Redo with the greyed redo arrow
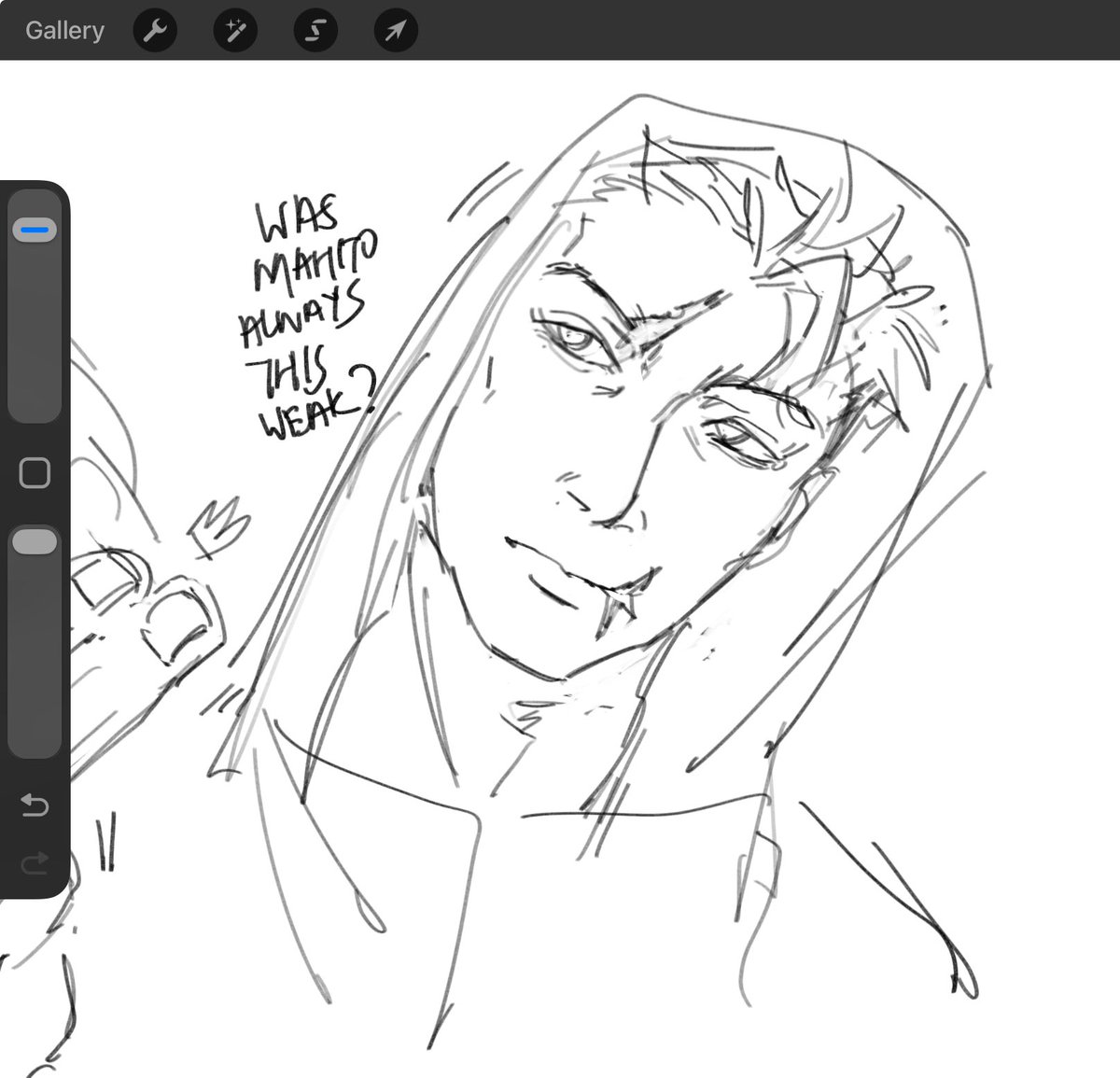This screenshot has width=1120, height=1078. pos(35,863)
